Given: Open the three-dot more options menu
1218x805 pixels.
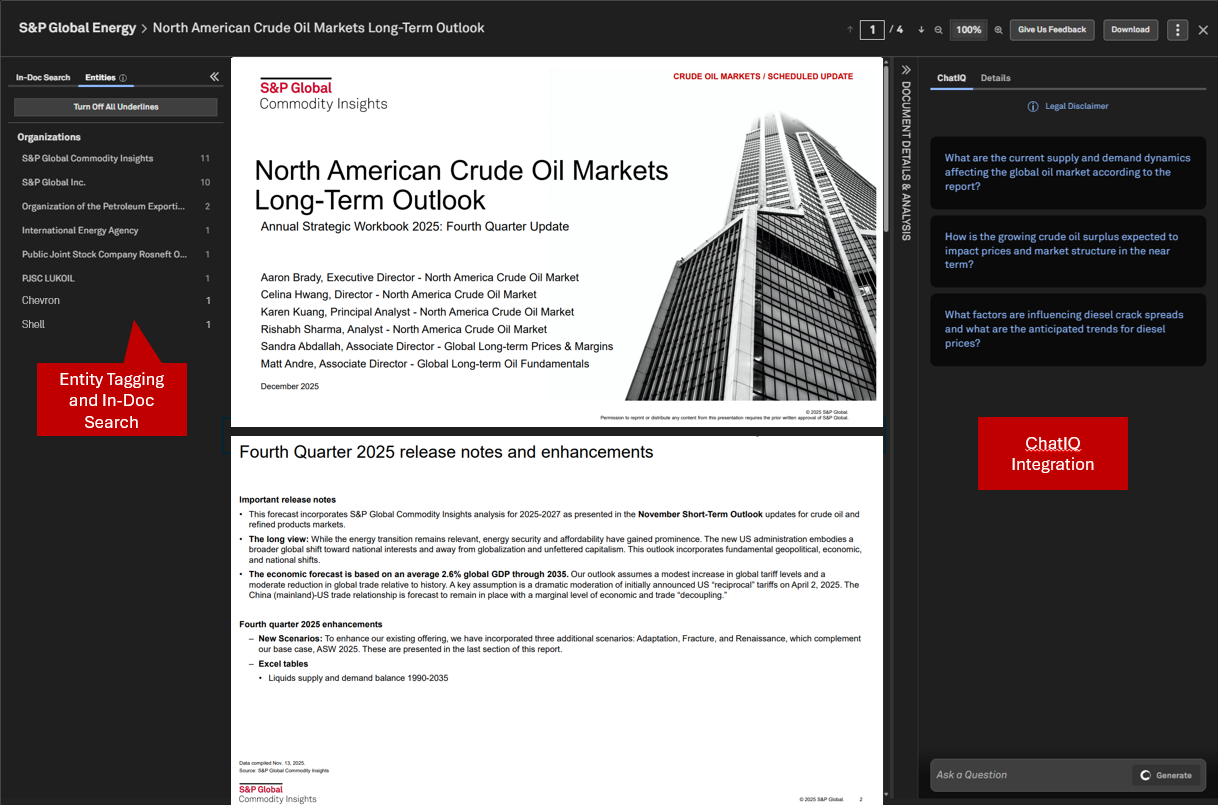Looking at the screenshot, I should [x=1177, y=30].
